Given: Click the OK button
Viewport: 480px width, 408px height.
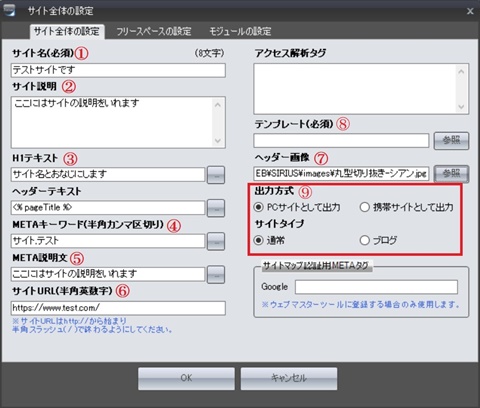Looking at the screenshot, I should pyautogui.click(x=186, y=378).
